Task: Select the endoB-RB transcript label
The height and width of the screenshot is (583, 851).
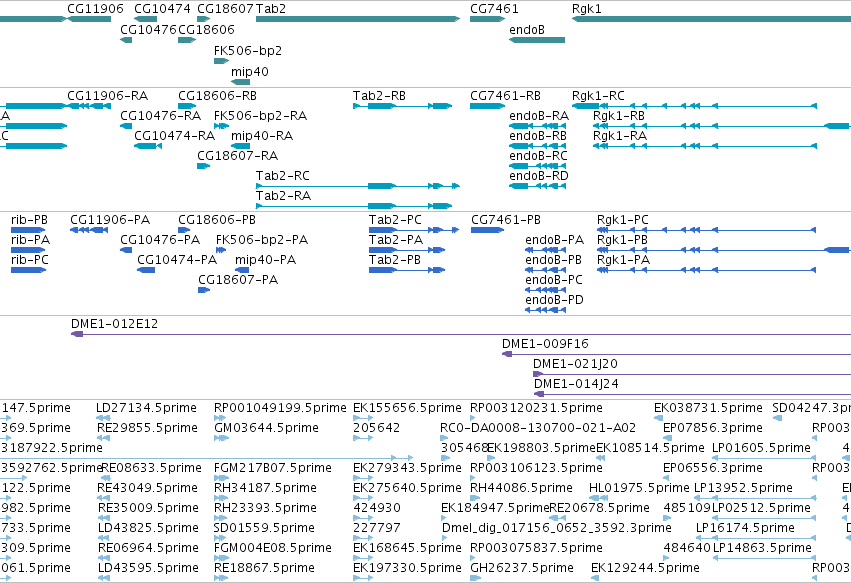Action: [x=538, y=136]
